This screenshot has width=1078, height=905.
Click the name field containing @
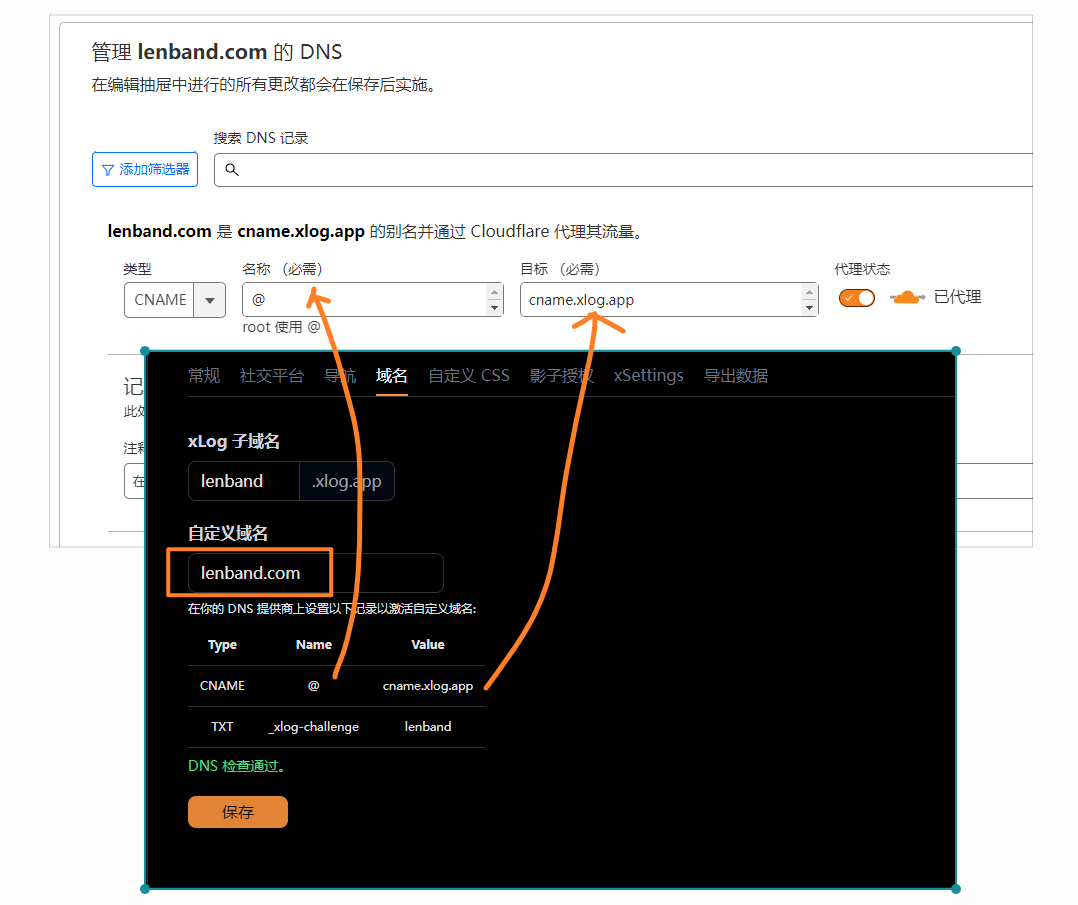[373, 300]
